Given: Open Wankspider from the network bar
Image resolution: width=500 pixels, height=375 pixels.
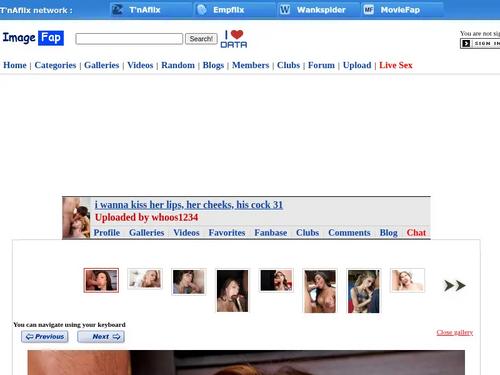Looking at the screenshot, I should click(x=319, y=10).
